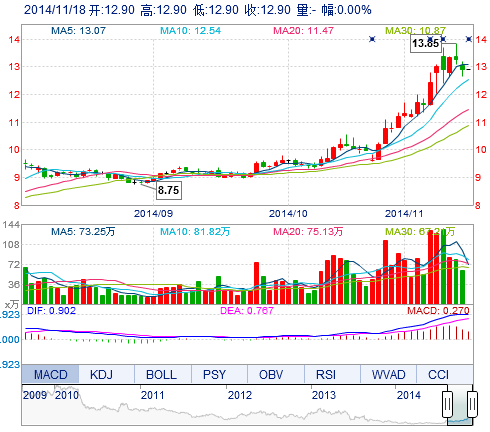Click the rightmost blue X event marker
Image resolution: width=490 pixels, height=432 pixels.
point(469,39)
